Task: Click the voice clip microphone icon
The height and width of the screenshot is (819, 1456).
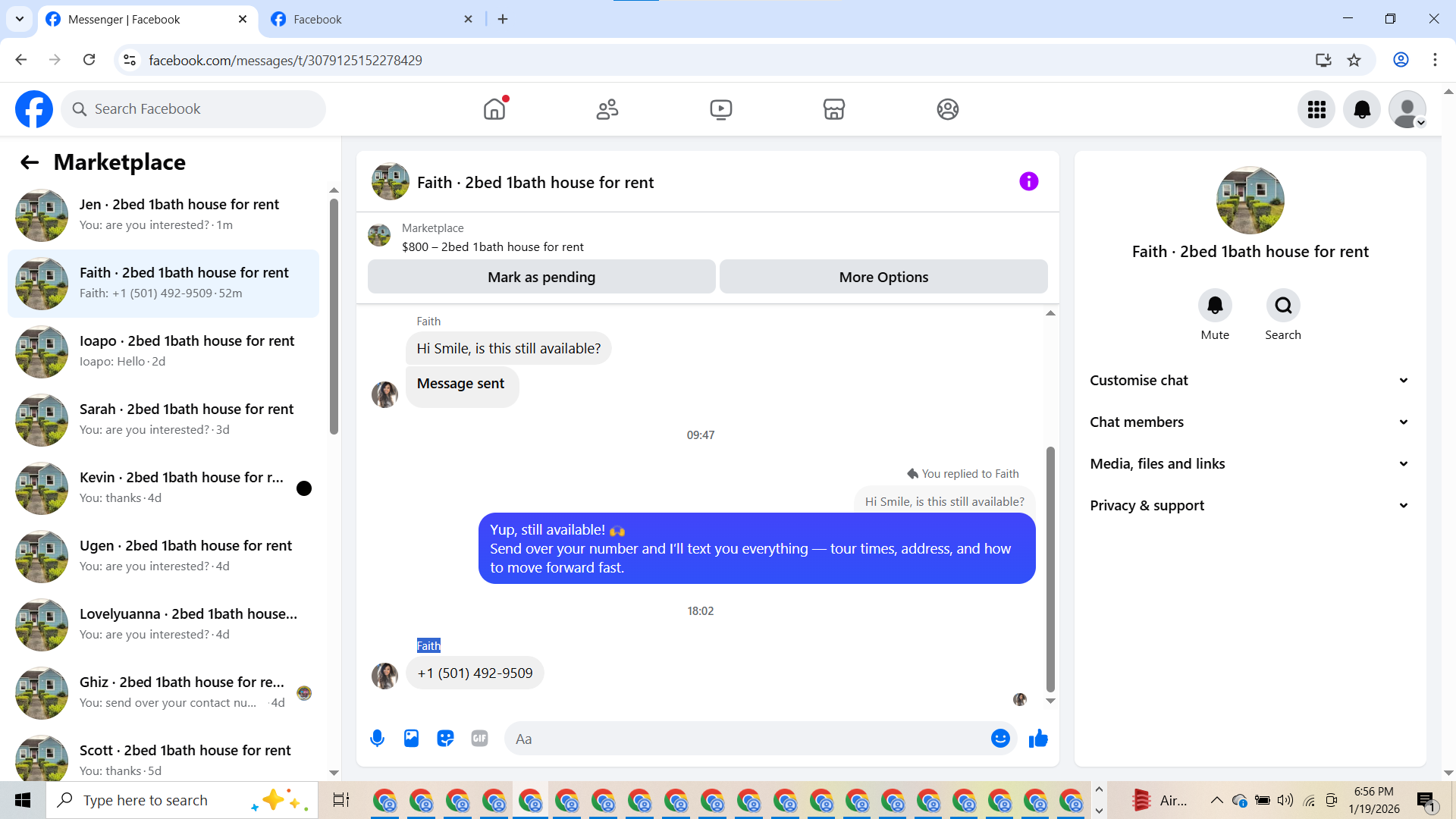Action: pyautogui.click(x=377, y=738)
